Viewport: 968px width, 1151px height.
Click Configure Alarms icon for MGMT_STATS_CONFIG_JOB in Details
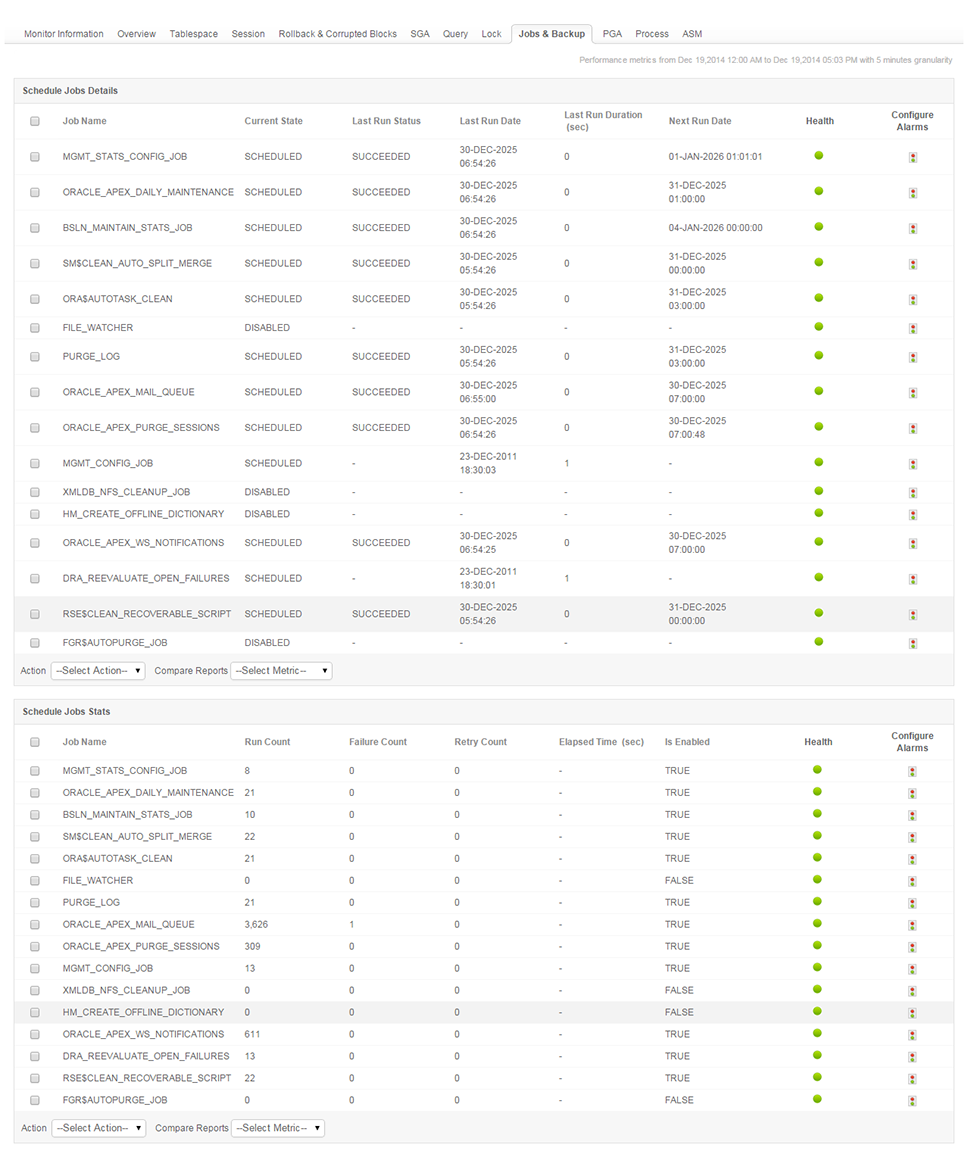913,158
